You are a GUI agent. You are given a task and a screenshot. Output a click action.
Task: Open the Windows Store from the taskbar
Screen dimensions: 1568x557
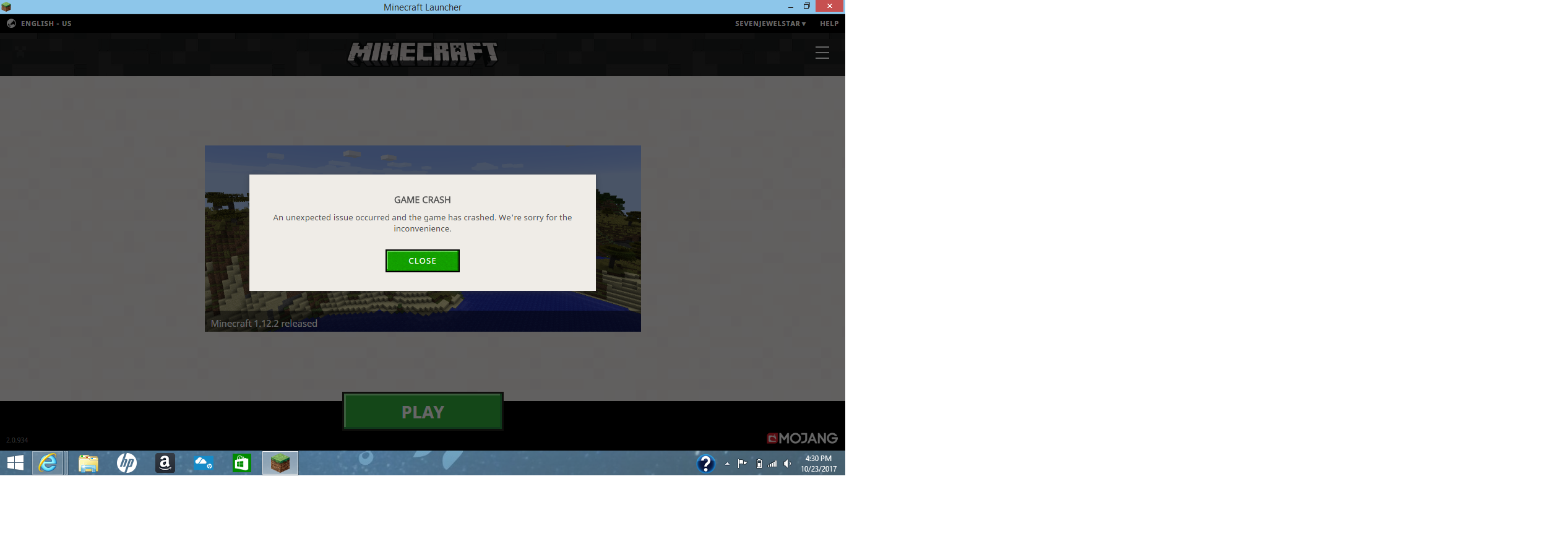point(242,463)
